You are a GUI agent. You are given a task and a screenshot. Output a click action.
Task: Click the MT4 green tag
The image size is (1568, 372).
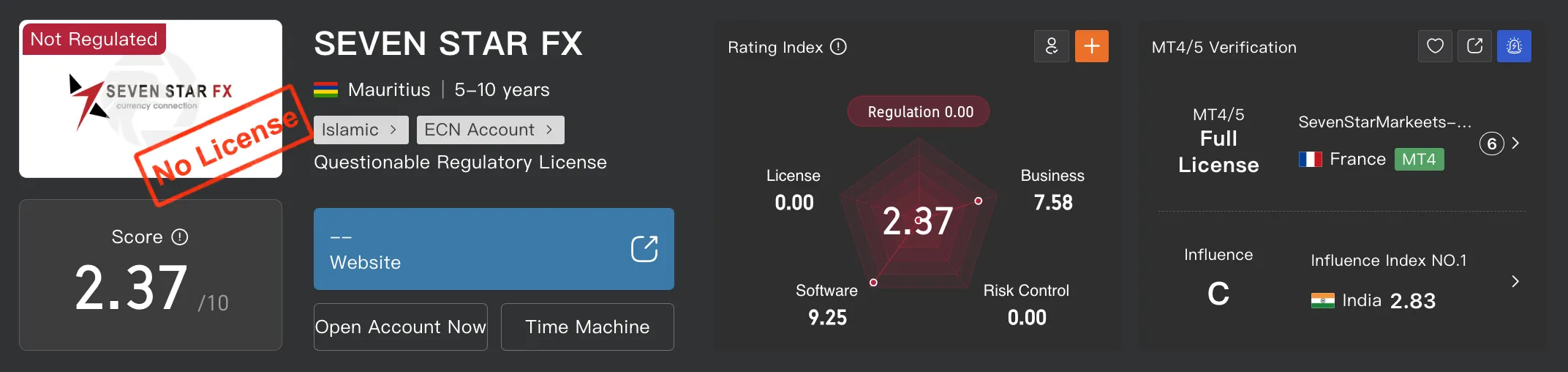(x=1419, y=159)
